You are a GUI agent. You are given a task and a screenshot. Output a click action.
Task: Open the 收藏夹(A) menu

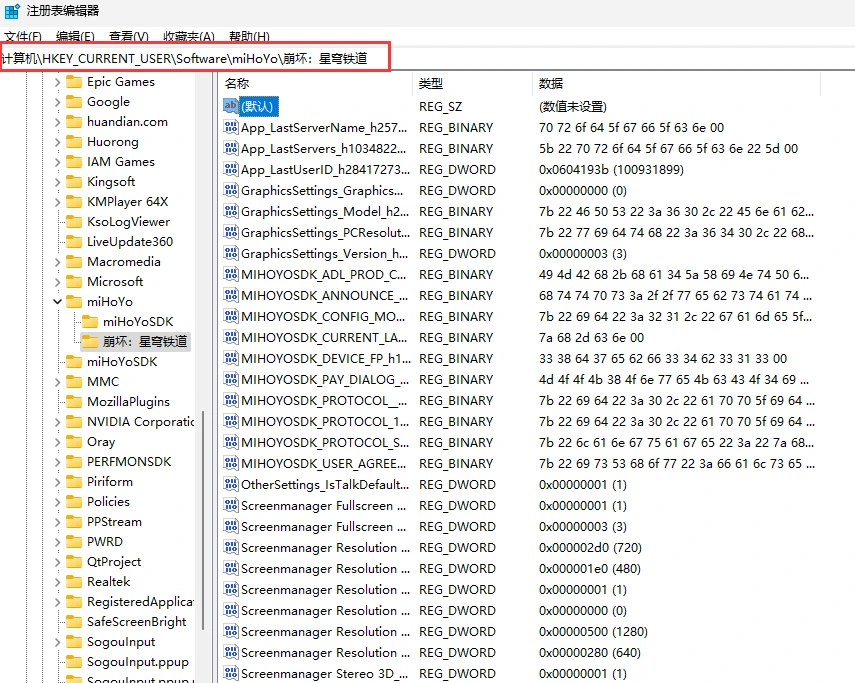point(189,37)
